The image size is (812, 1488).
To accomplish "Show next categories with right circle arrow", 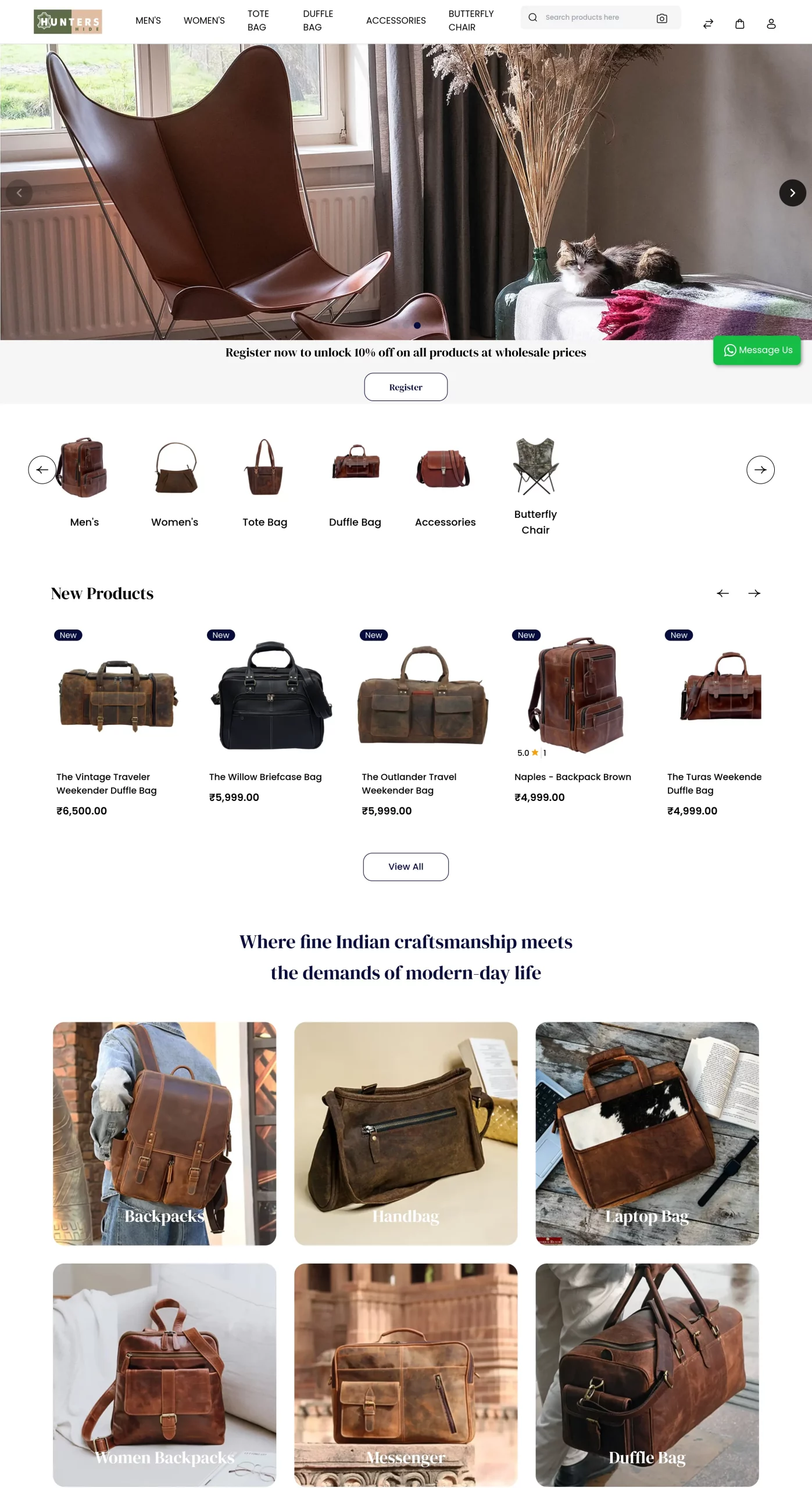I will [760, 470].
